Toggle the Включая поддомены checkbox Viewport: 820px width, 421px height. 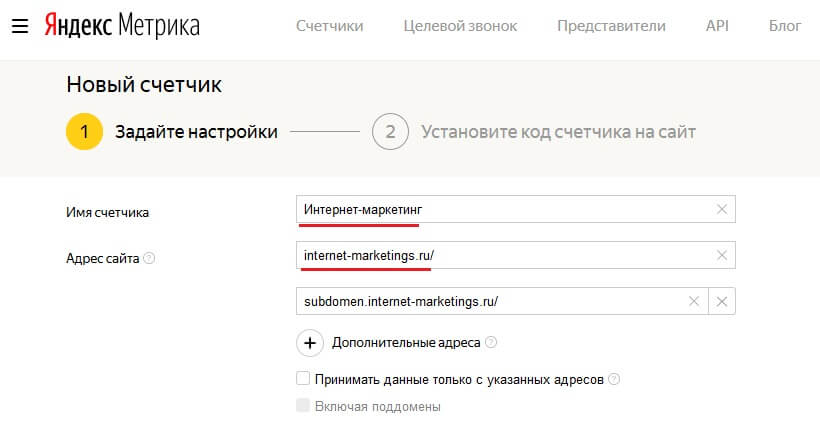click(303, 406)
